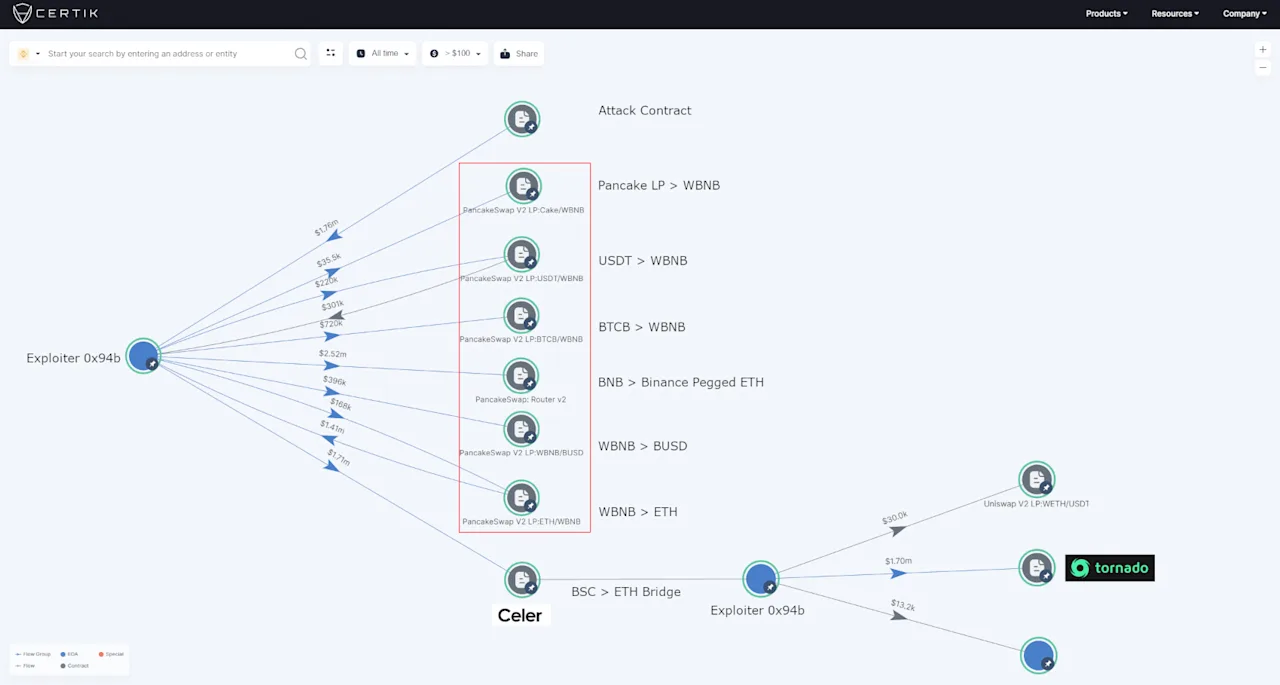Select the Uniswap V2 LP:WETH/USDT node

tap(1036, 480)
